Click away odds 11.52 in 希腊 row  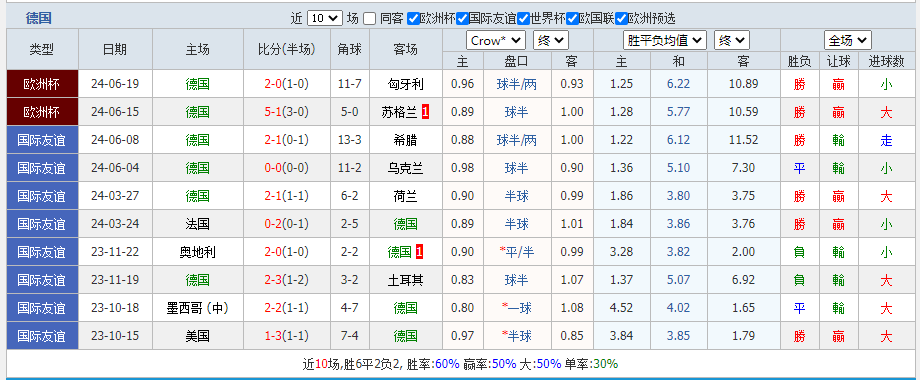[743, 140]
